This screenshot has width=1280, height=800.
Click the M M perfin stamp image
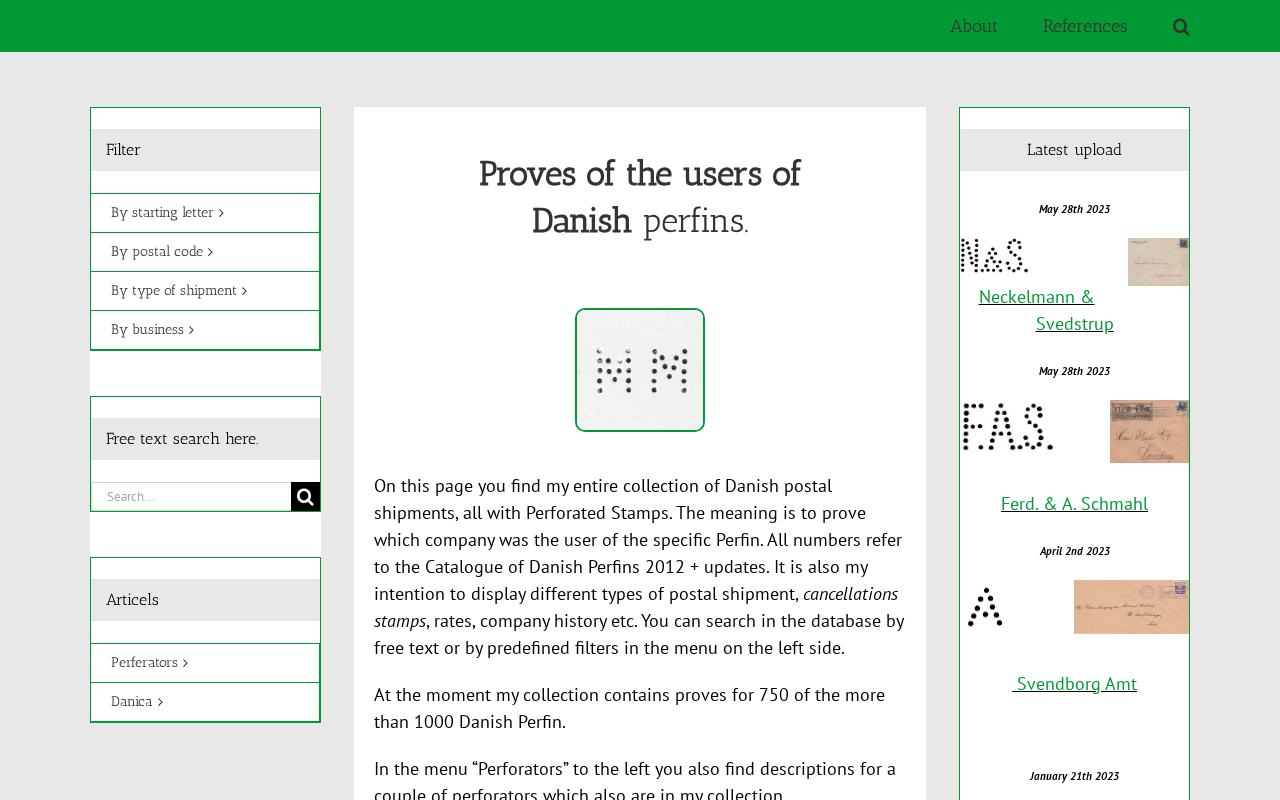pyautogui.click(x=640, y=370)
